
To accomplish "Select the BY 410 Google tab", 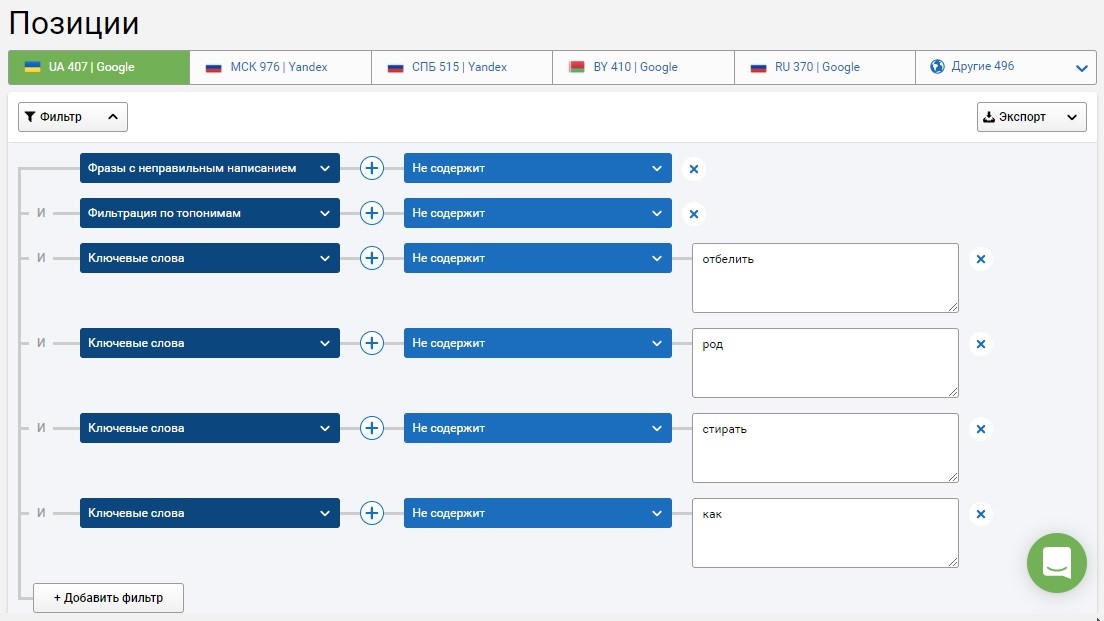I will coord(644,67).
